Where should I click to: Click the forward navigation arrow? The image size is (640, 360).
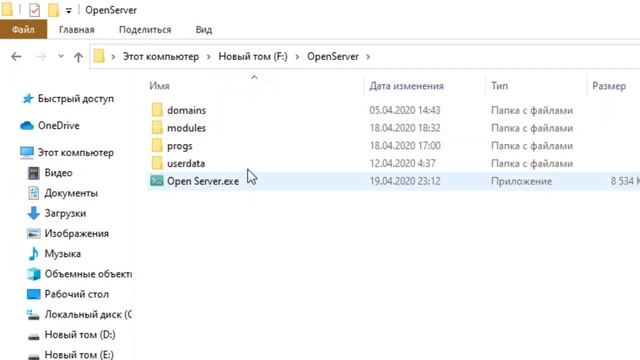(x=41, y=57)
